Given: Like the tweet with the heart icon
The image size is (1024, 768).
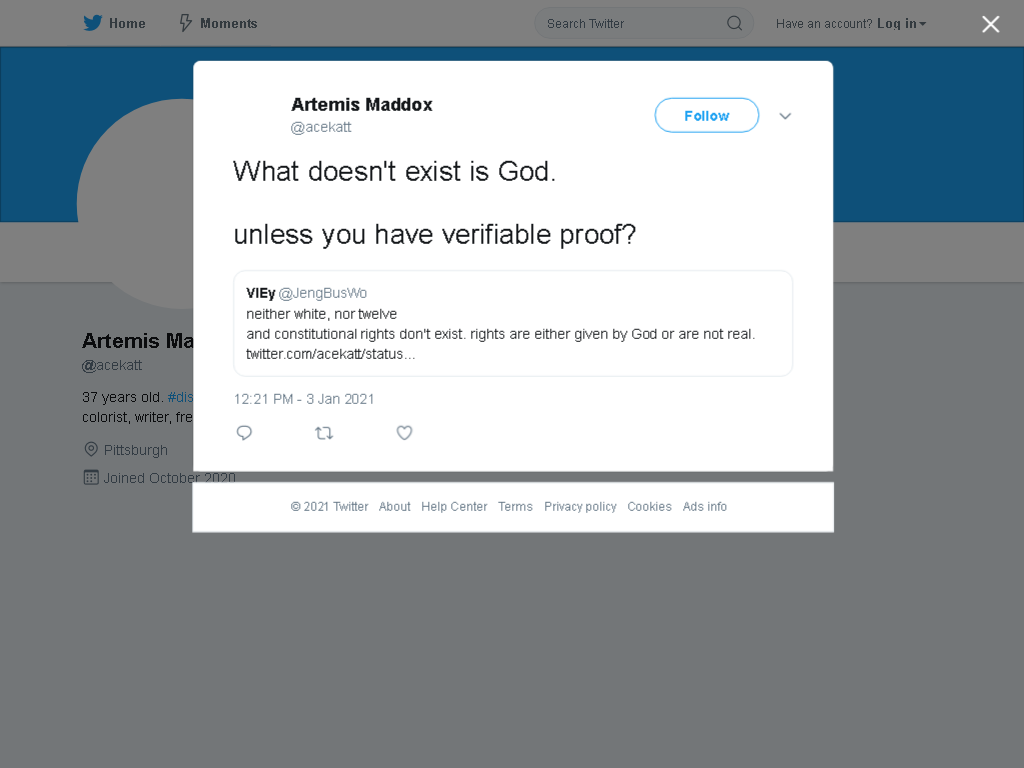Looking at the screenshot, I should pyautogui.click(x=404, y=433).
